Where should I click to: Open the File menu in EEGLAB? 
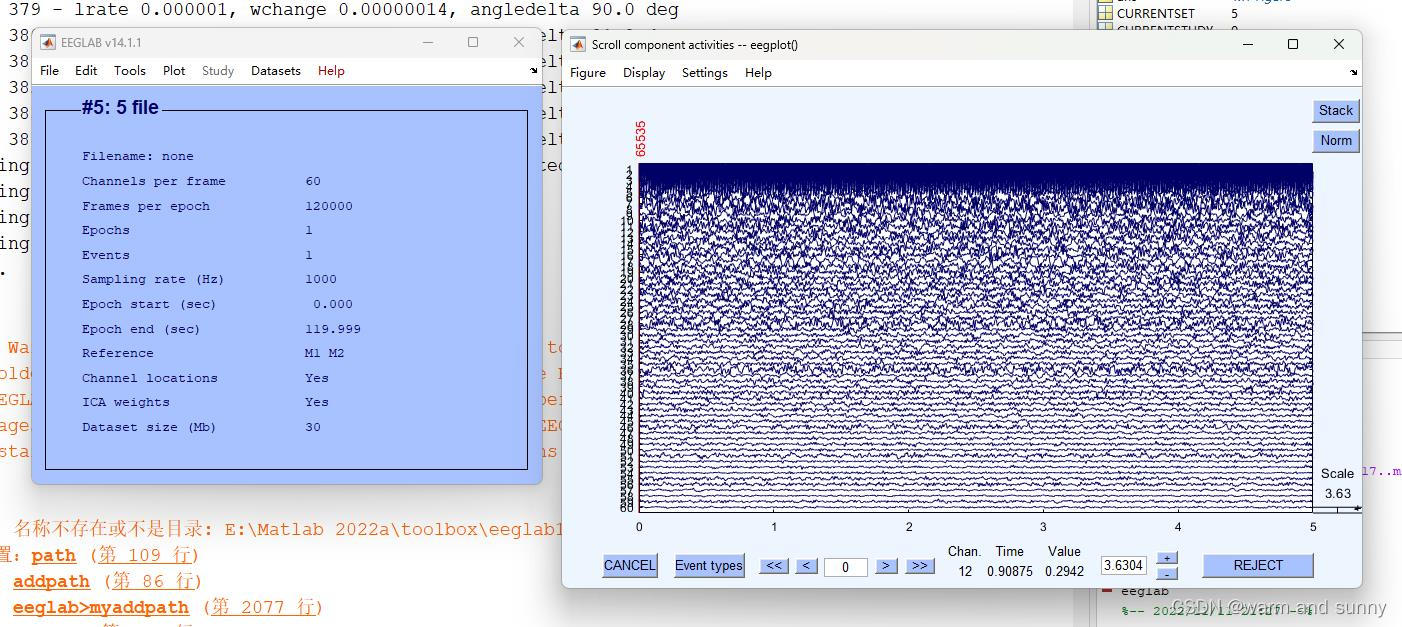pyautogui.click(x=49, y=70)
